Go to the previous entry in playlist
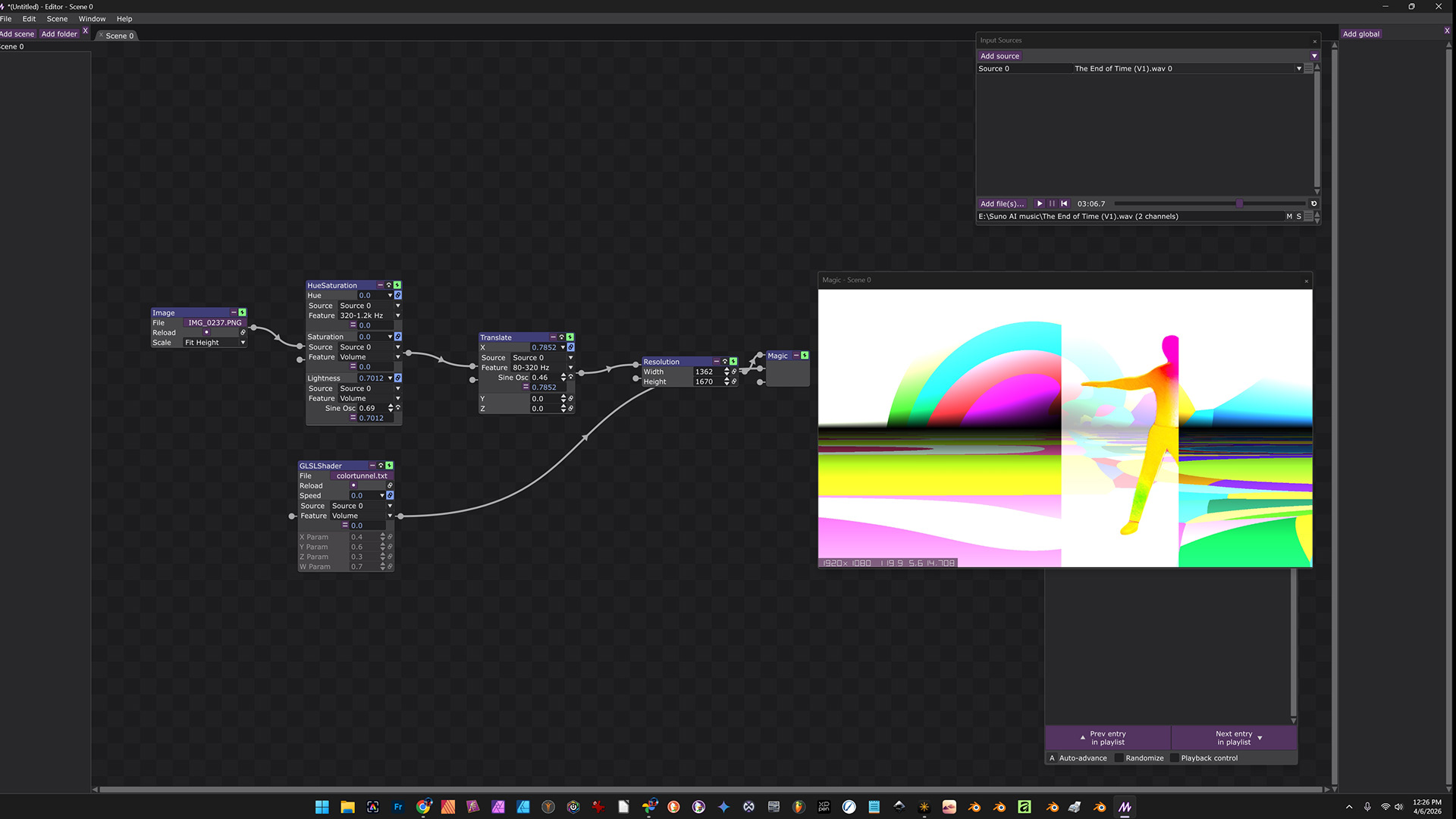 (x=1108, y=738)
